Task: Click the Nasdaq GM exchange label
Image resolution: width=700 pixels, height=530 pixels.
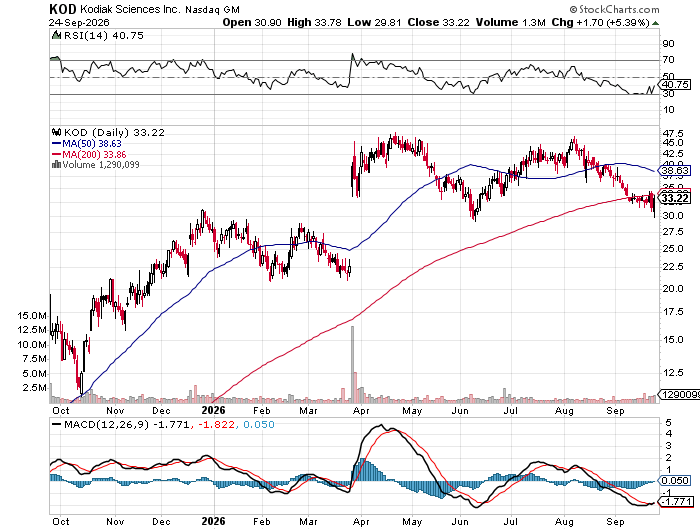Action: click(x=212, y=9)
